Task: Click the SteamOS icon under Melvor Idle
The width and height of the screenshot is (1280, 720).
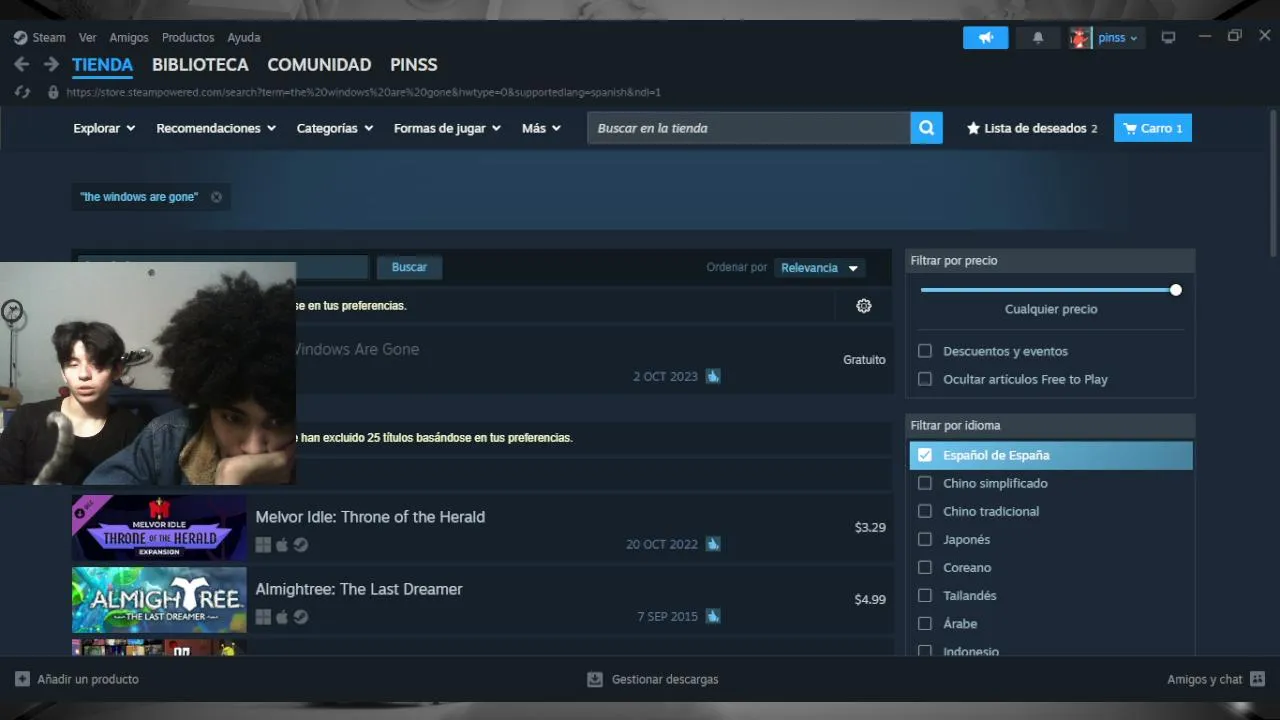Action: point(301,545)
